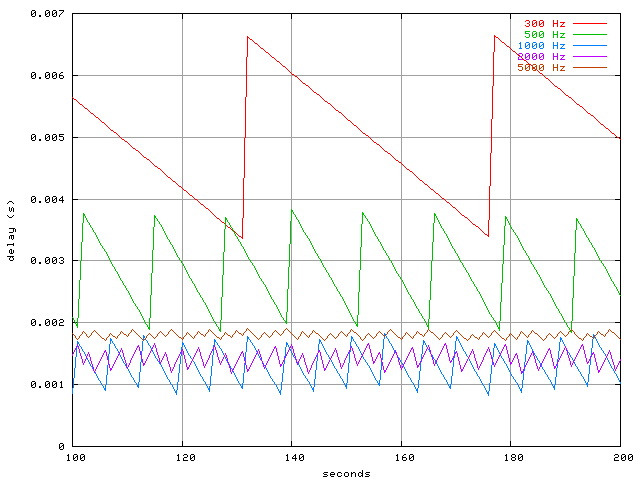Click red line sample beside 300 Hz
This screenshot has width=640, height=480.
click(591, 23)
